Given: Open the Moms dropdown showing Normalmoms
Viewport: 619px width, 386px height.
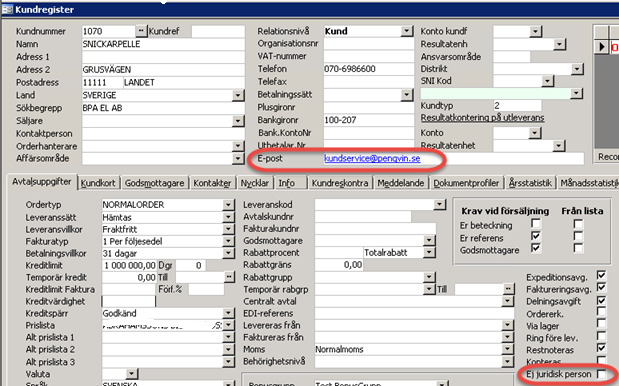Looking at the screenshot, I should point(508,349).
